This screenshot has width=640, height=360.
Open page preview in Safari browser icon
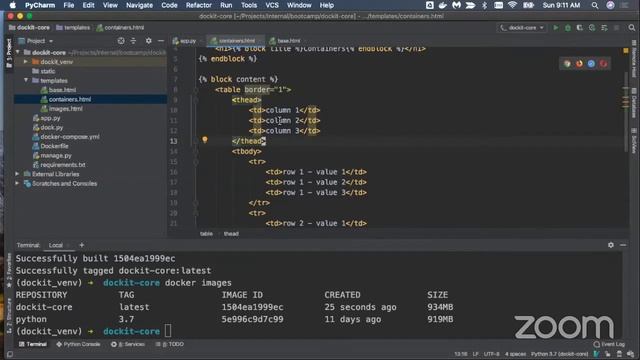591,64
